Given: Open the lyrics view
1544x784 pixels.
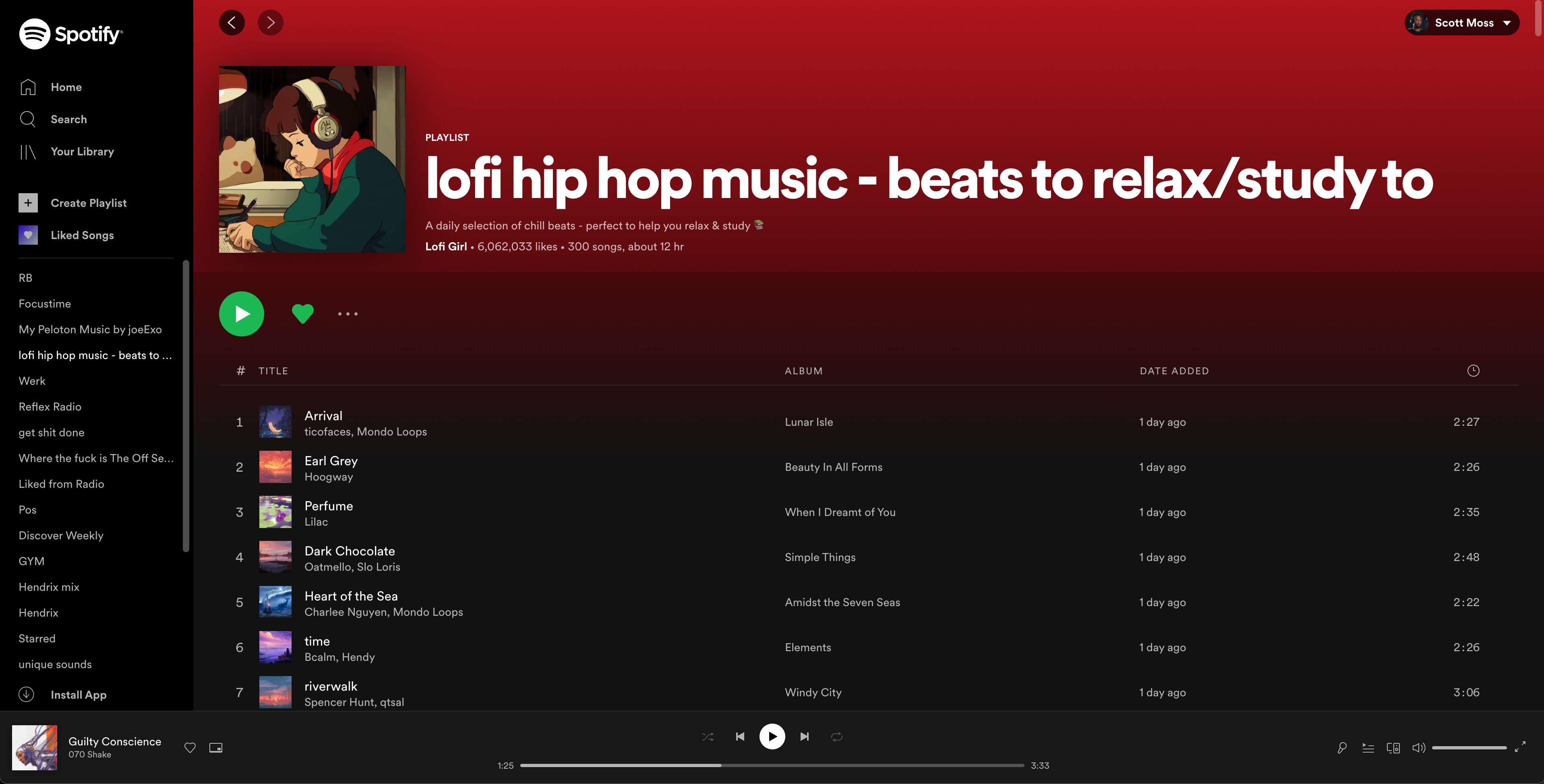Looking at the screenshot, I should pyautogui.click(x=1342, y=747).
